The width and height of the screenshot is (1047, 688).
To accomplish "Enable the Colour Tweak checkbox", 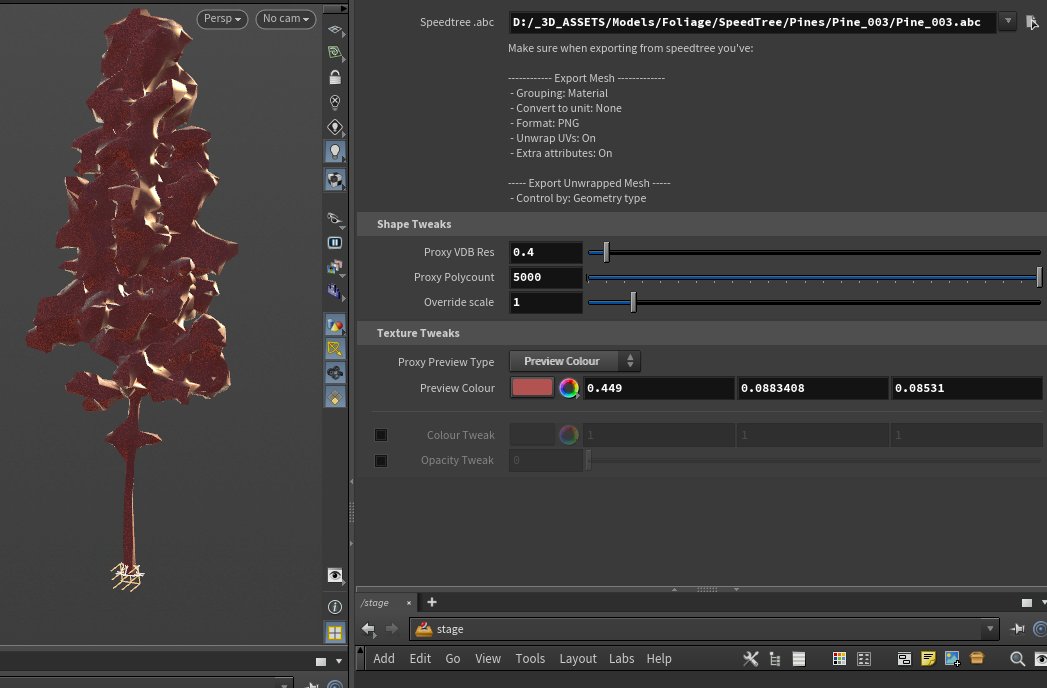I will pos(381,435).
